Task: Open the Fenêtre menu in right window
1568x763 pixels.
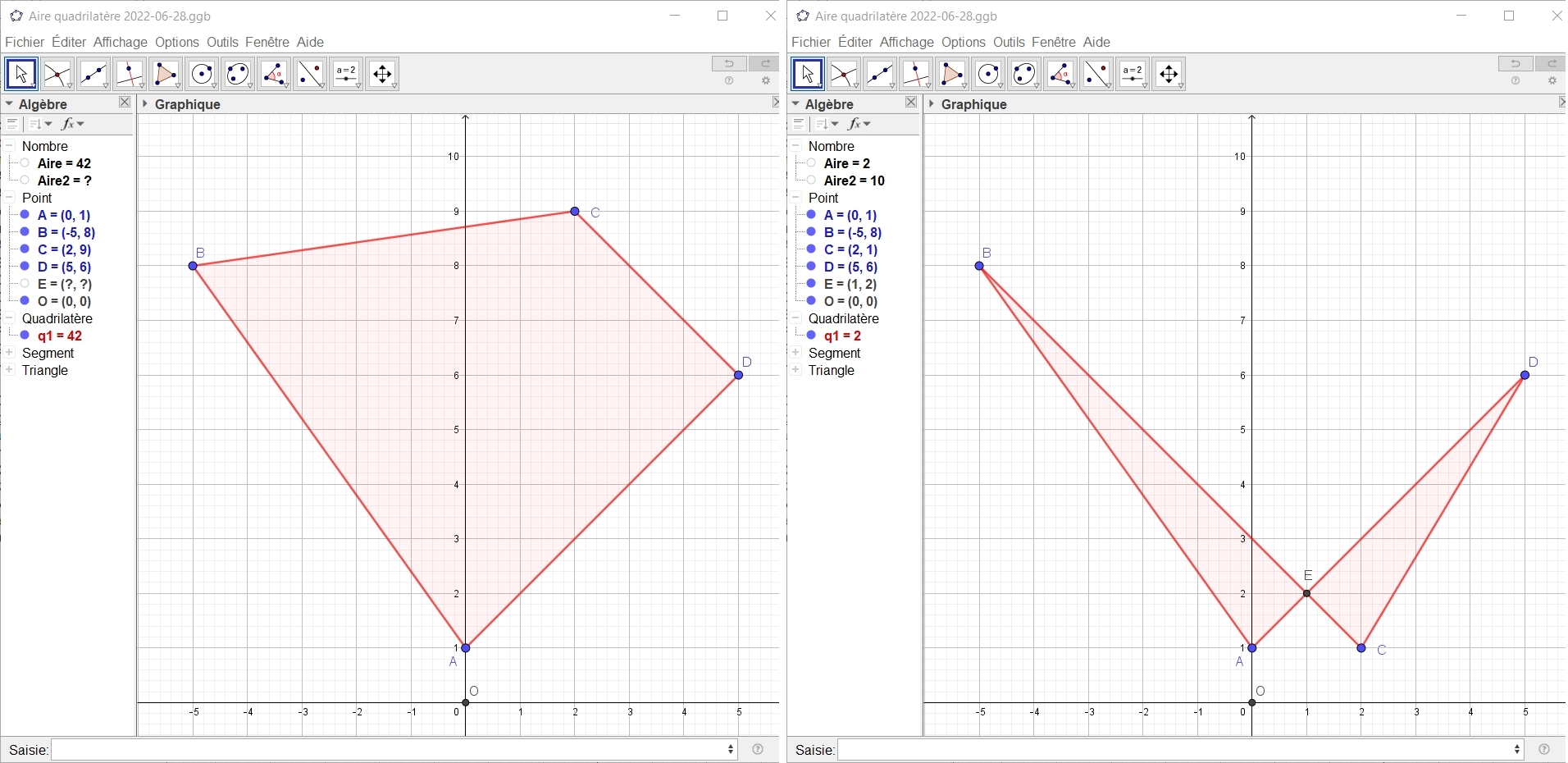Action: click(x=1054, y=42)
